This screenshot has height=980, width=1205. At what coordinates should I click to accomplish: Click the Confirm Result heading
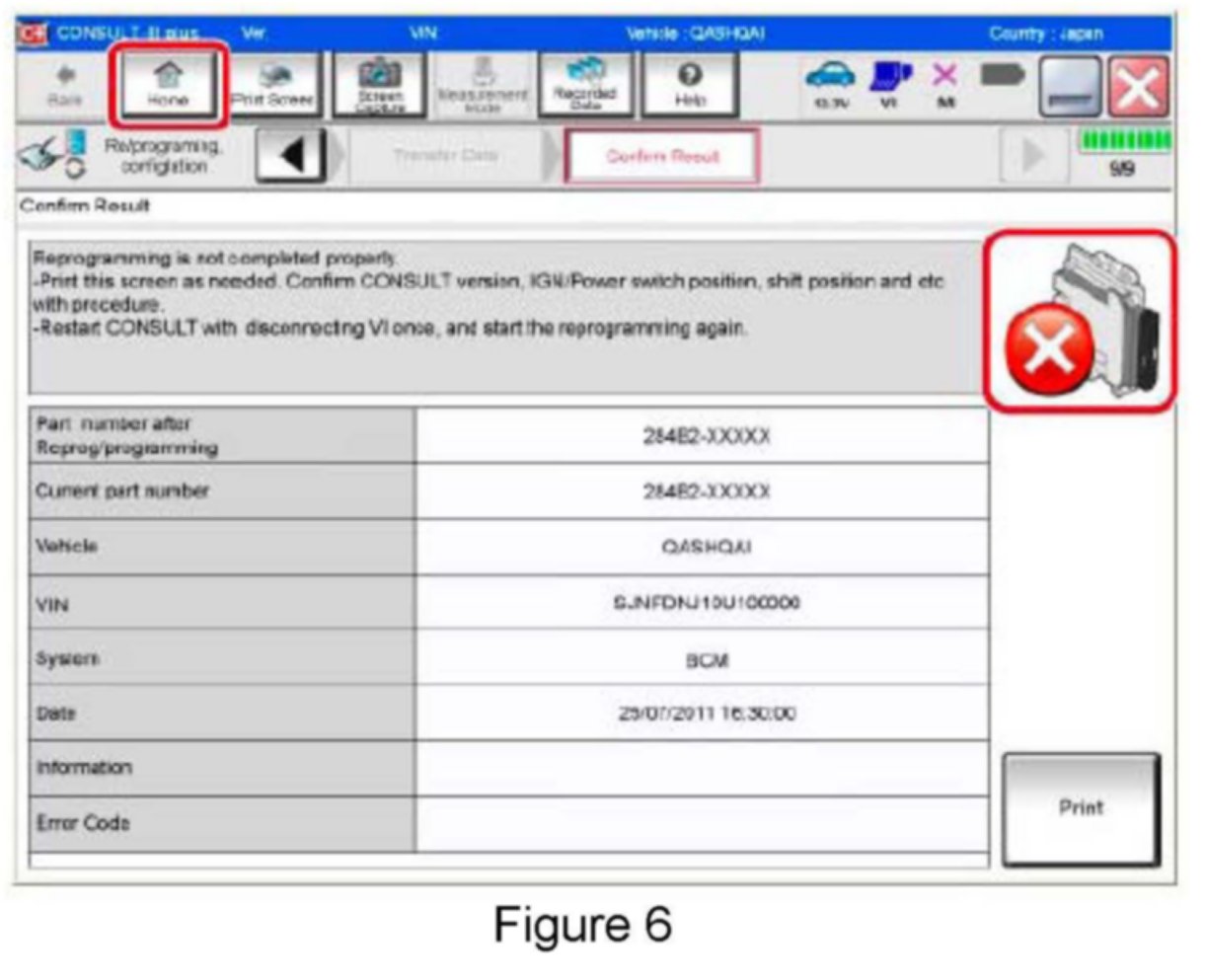85,206
